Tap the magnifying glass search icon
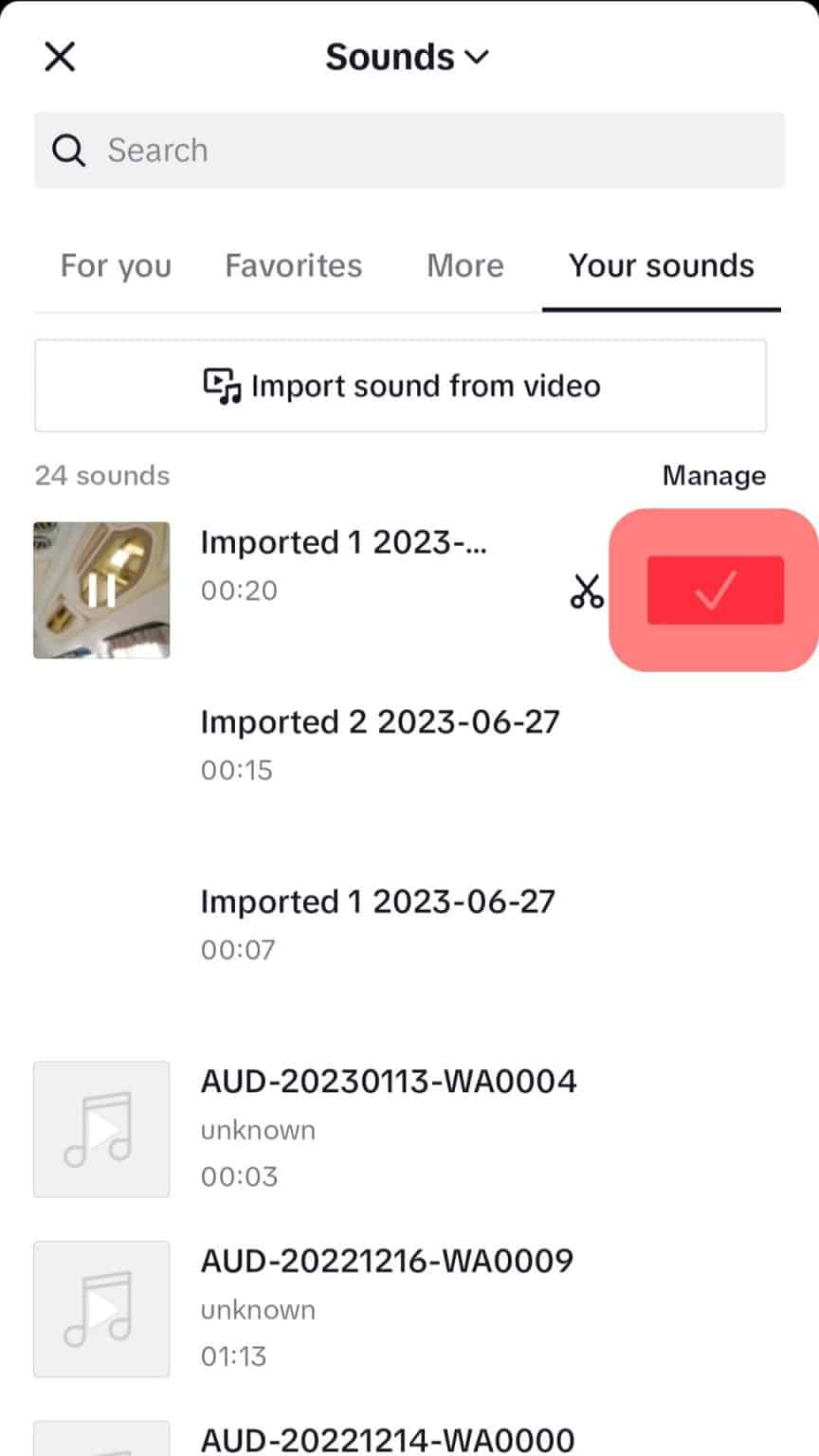Screen dimensions: 819x1456 pos(67,150)
